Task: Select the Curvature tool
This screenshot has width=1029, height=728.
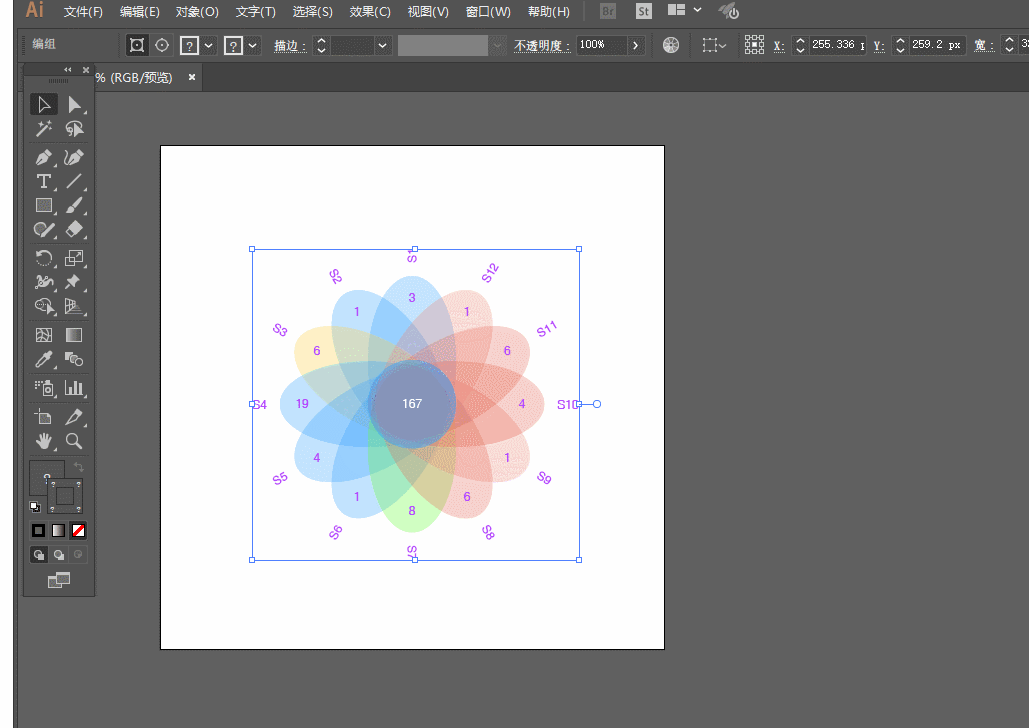Action: coord(74,158)
